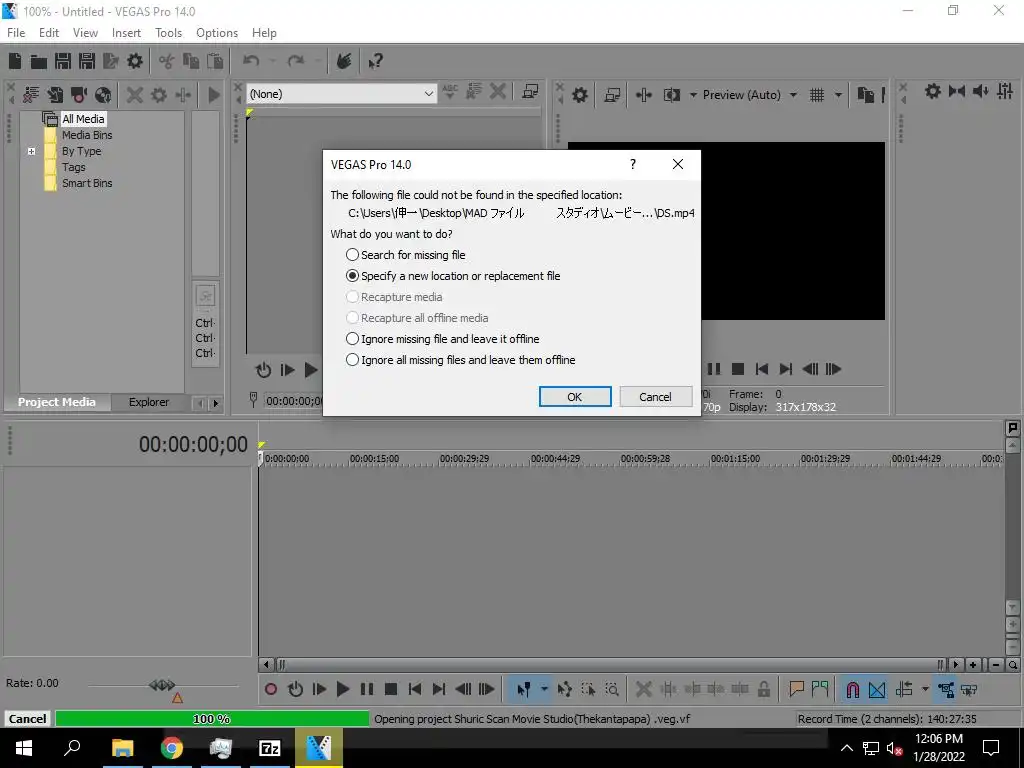Toggle Auto Ripple icon in timeline toolbar
The height and width of the screenshot is (768, 1024).
(x=904, y=689)
